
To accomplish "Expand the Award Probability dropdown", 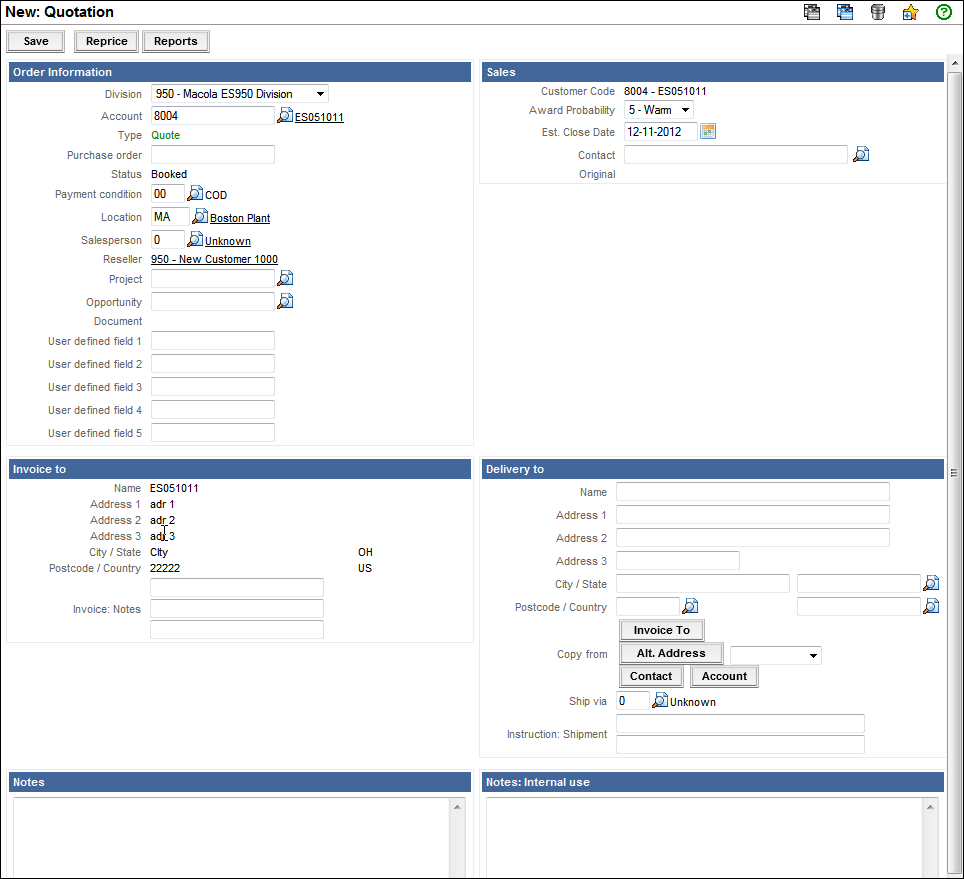I will coord(659,110).
